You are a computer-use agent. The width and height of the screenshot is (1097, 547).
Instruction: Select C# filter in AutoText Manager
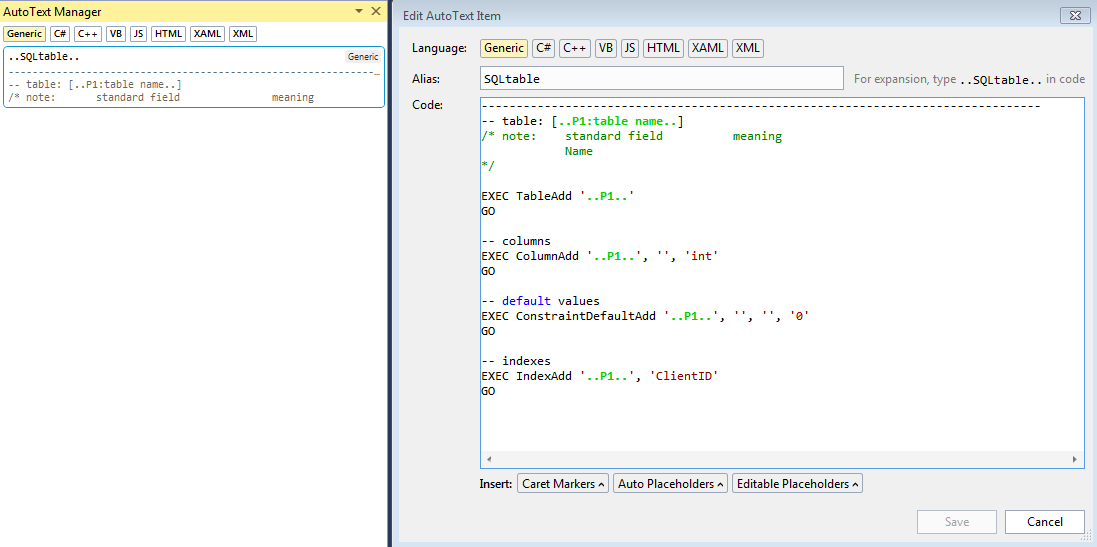[x=60, y=34]
